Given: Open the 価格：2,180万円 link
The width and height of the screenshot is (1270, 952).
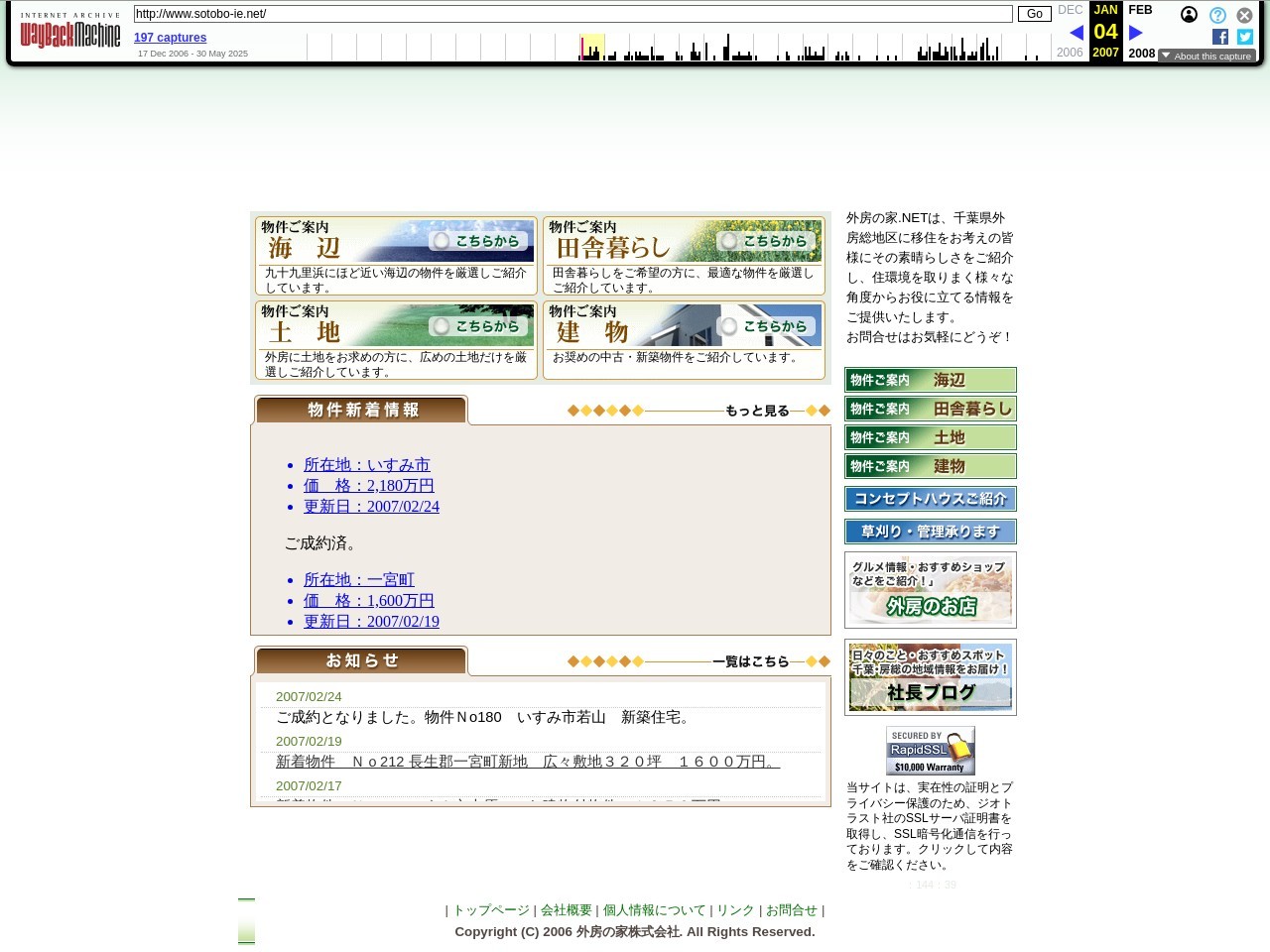Looking at the screenshot, I should coord(368,485).
